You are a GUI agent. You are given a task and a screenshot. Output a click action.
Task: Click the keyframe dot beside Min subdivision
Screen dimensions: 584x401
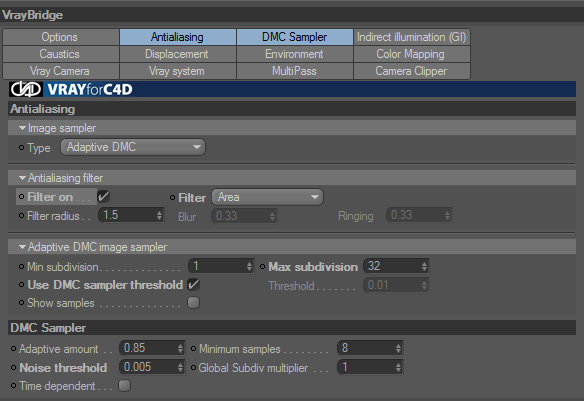[x=22, y=267]
